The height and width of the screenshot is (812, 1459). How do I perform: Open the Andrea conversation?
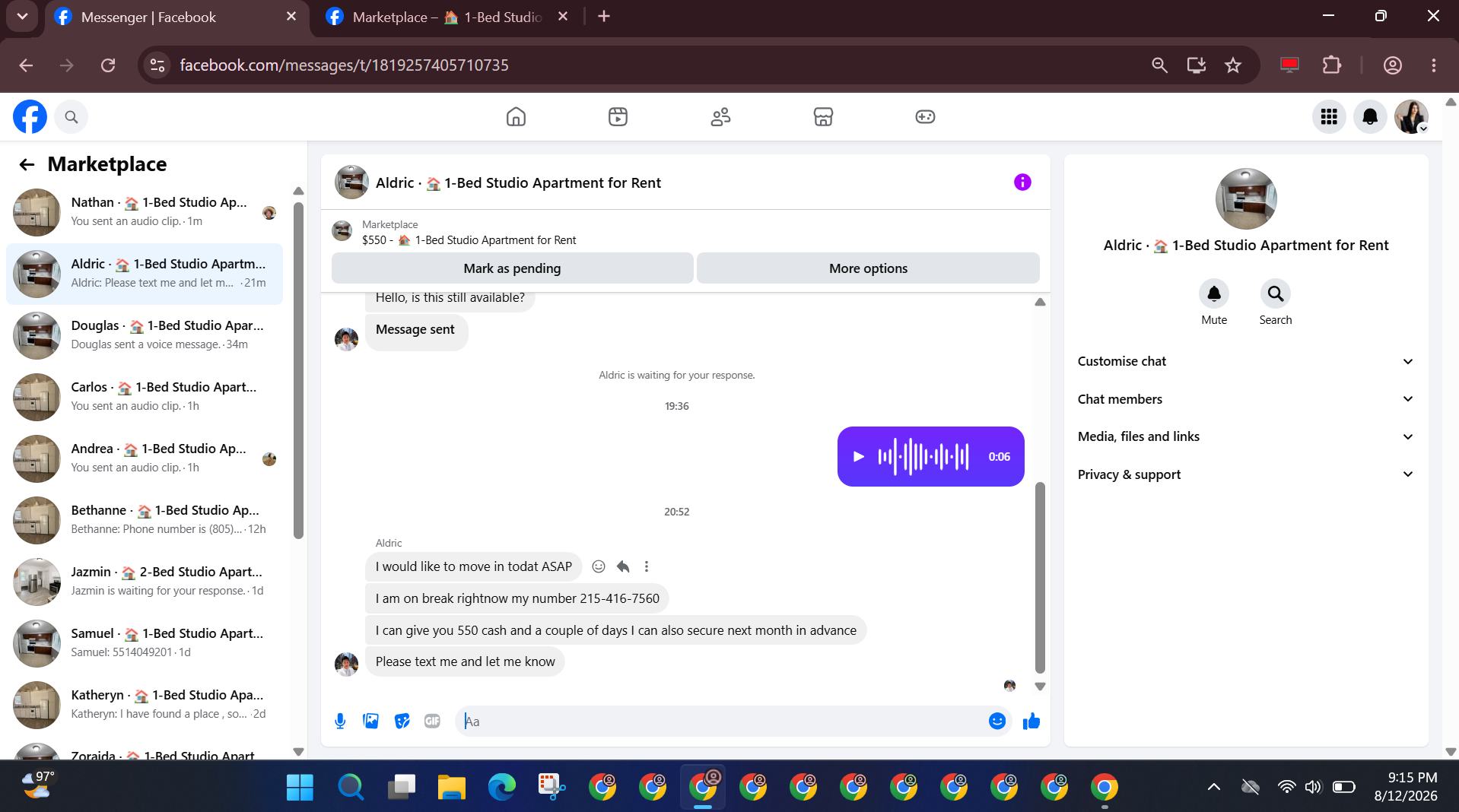coord(145,458)
